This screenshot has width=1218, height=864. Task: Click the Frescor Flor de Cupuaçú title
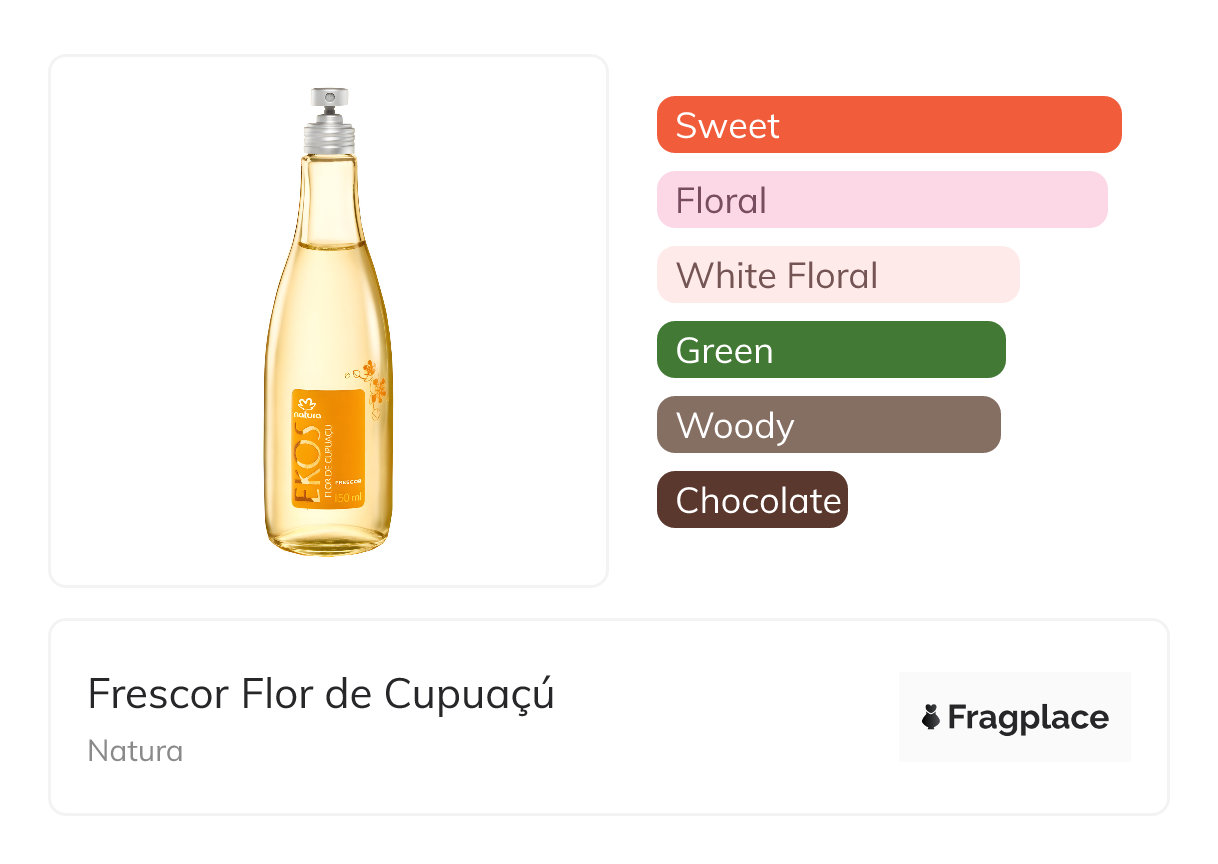(x=321, y=693)
